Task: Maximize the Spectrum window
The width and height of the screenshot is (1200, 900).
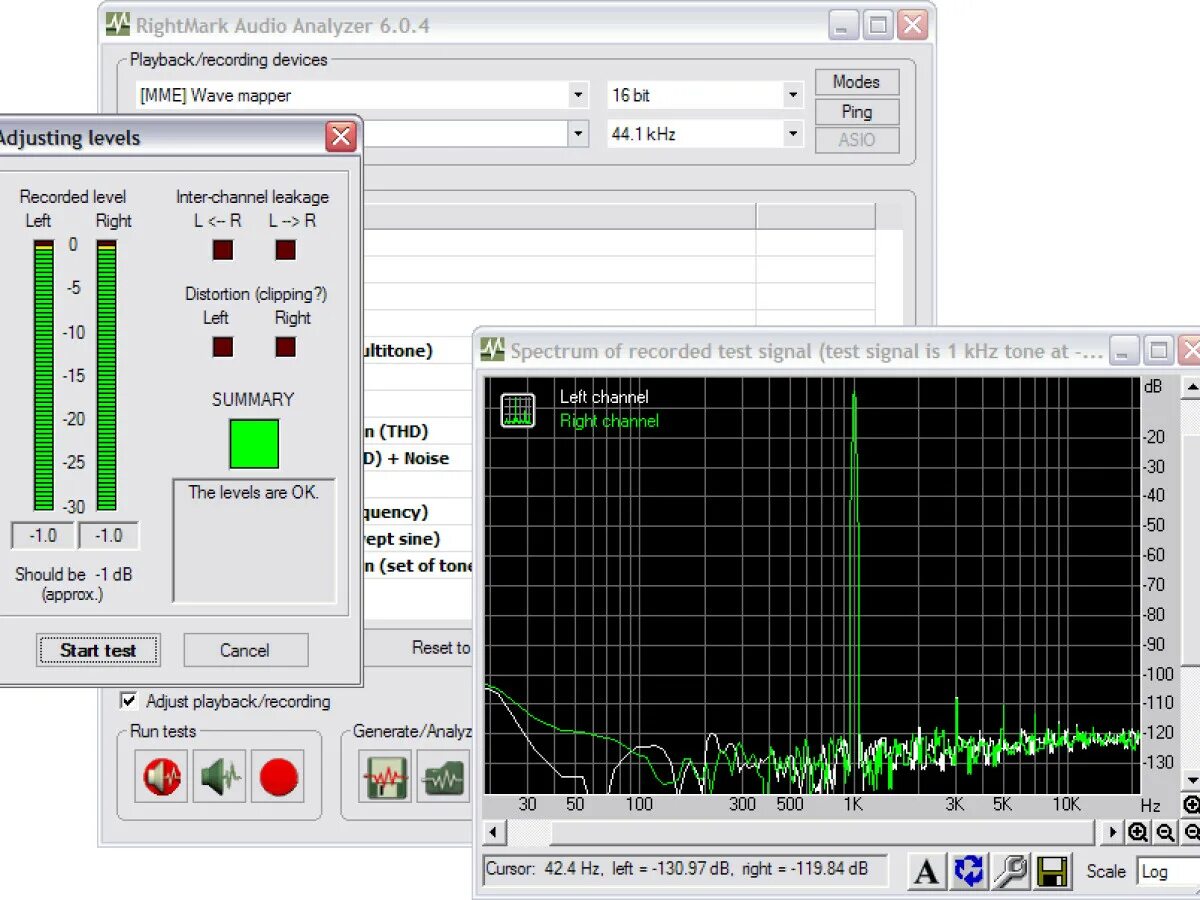Action: [1158, 350]
